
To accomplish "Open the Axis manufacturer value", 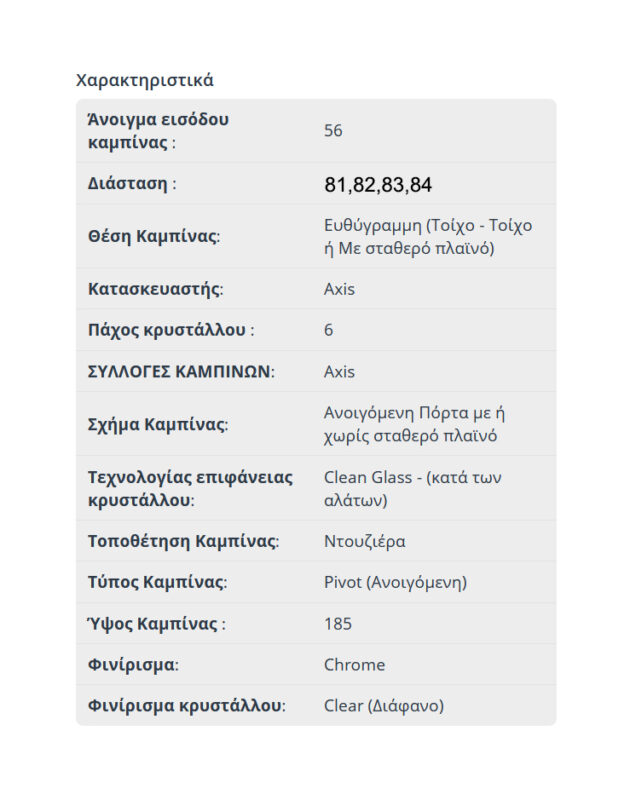I will point(339,290).
